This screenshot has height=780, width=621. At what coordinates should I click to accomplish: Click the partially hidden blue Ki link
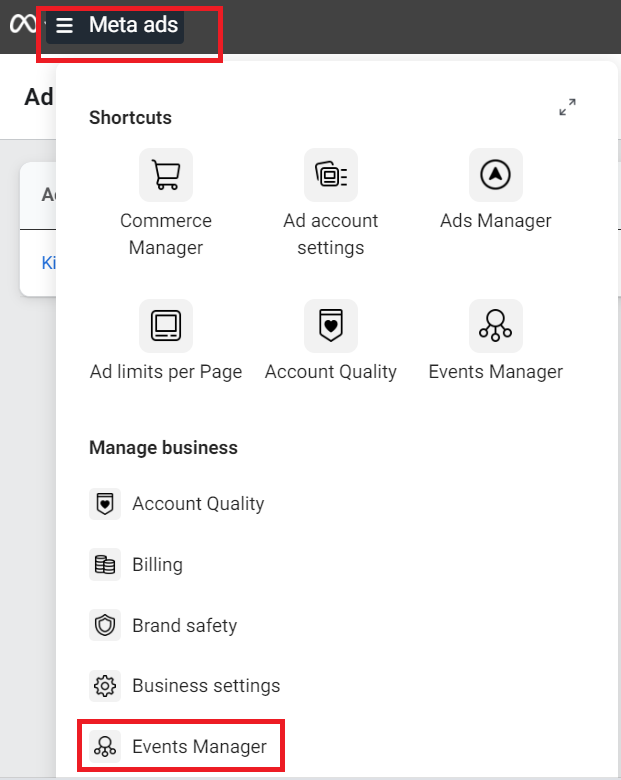49,263
